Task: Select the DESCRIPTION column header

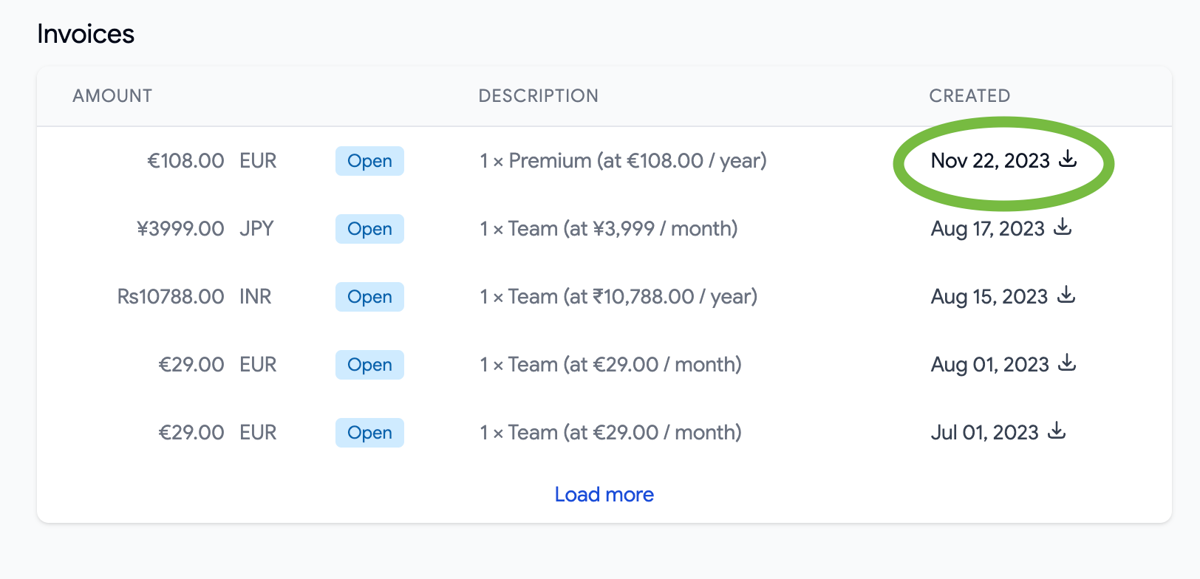Action: point(538,96)
